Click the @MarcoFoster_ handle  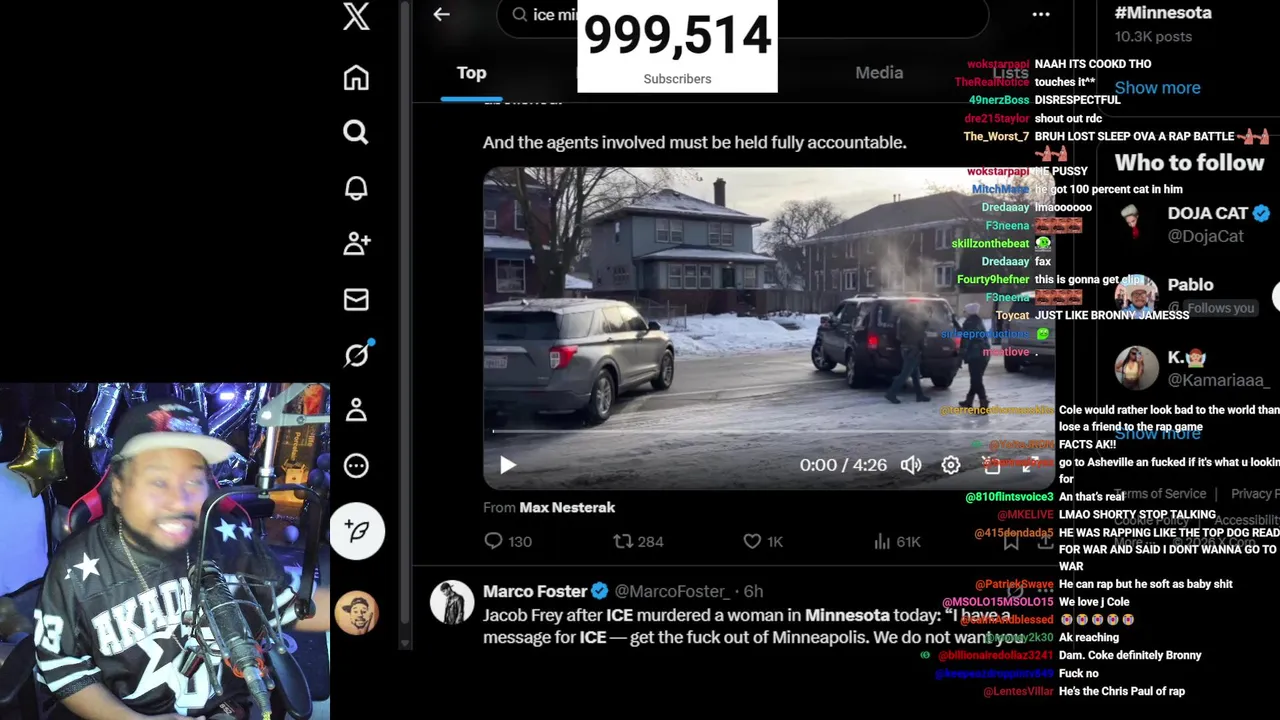674,591
